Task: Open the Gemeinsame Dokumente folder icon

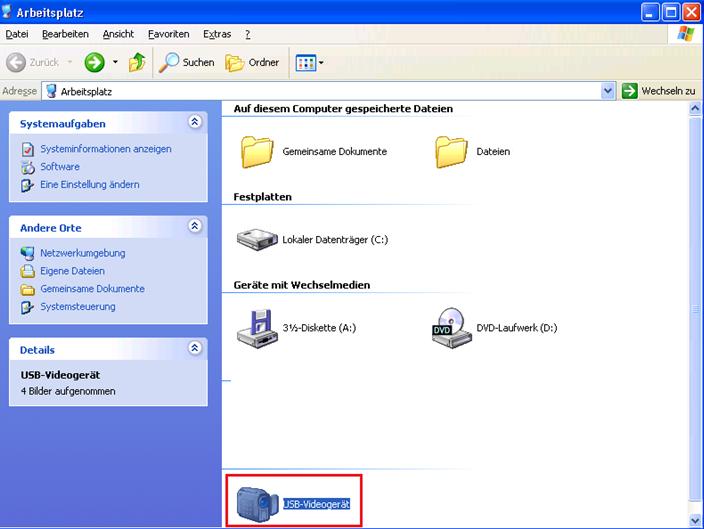Action: (257, 152)
